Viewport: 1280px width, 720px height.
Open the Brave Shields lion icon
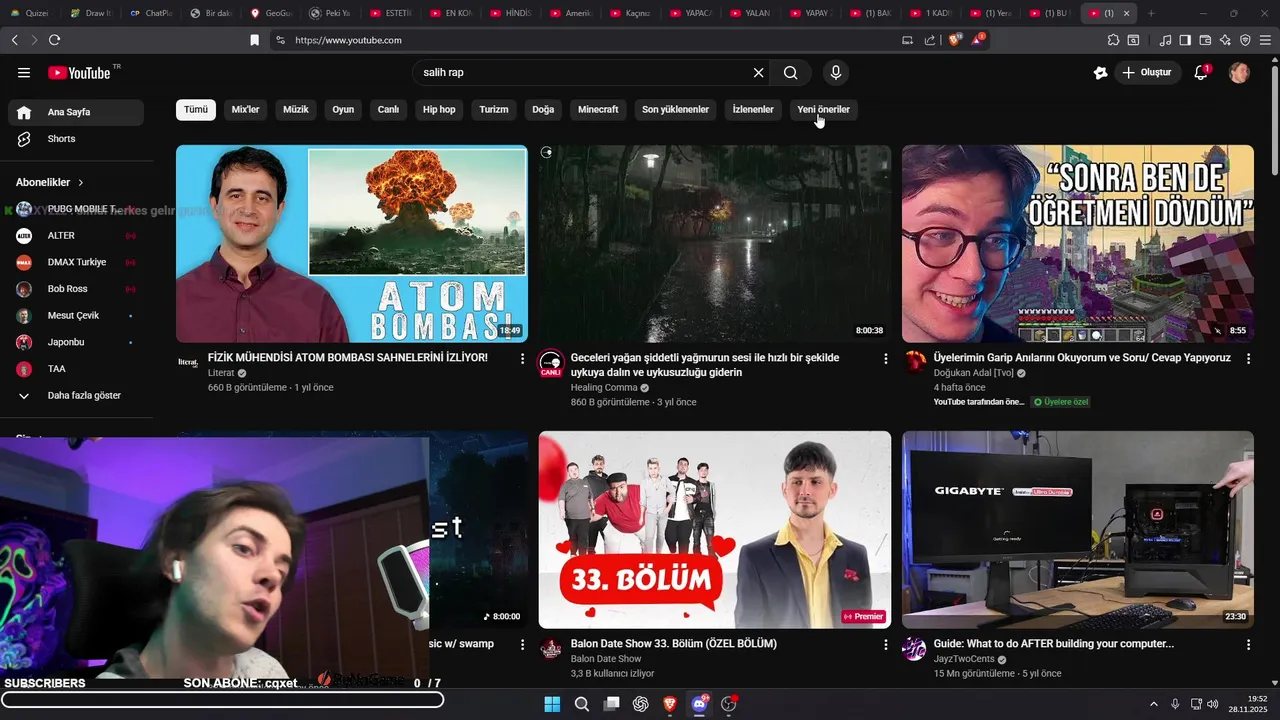click(954, 40)
